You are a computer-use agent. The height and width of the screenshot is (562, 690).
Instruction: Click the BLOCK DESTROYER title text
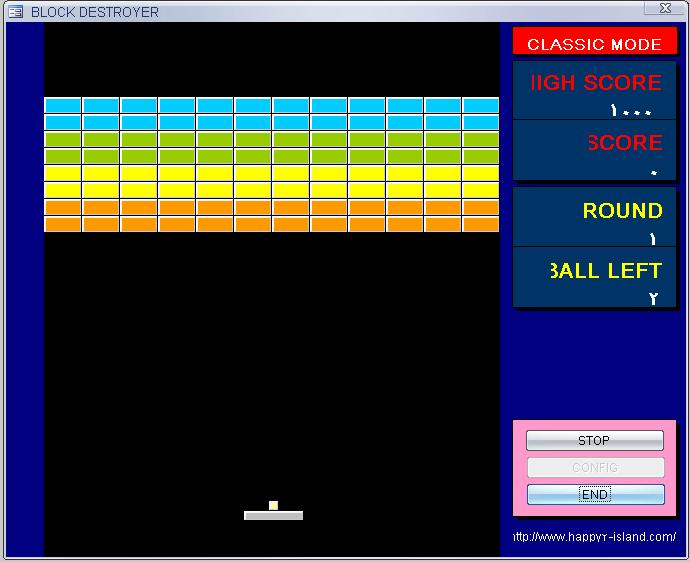pyautogui.click(x=95, y=12)
